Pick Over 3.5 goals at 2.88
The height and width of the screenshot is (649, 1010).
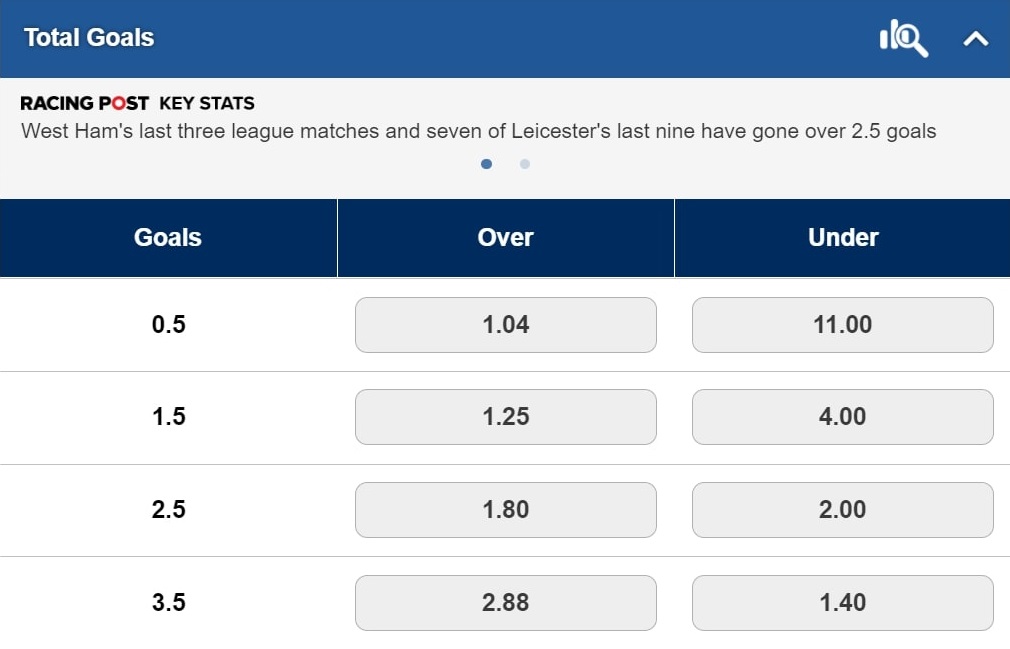tap(505, 602)
